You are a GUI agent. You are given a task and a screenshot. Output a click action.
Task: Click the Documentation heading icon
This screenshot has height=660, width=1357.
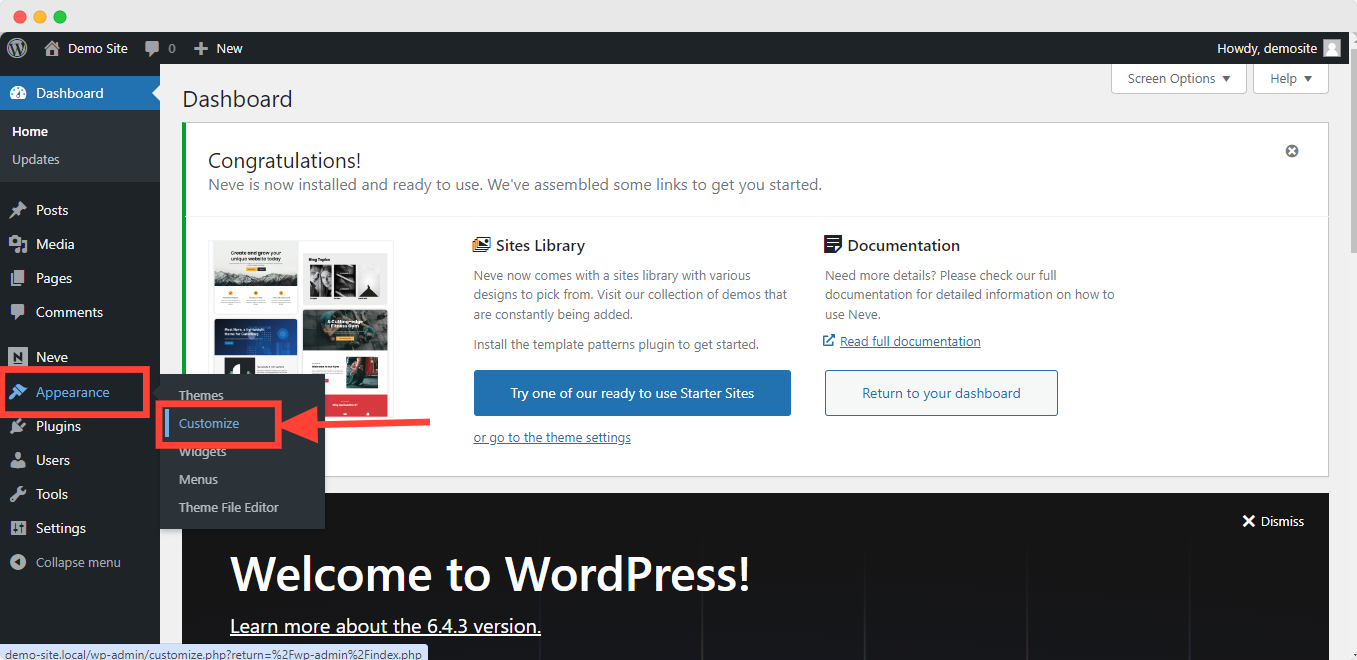[833, 245]
